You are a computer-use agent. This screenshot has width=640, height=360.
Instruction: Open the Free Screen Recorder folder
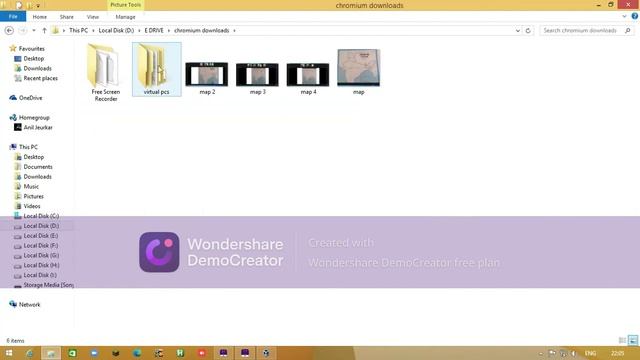(x=105, y=72)
